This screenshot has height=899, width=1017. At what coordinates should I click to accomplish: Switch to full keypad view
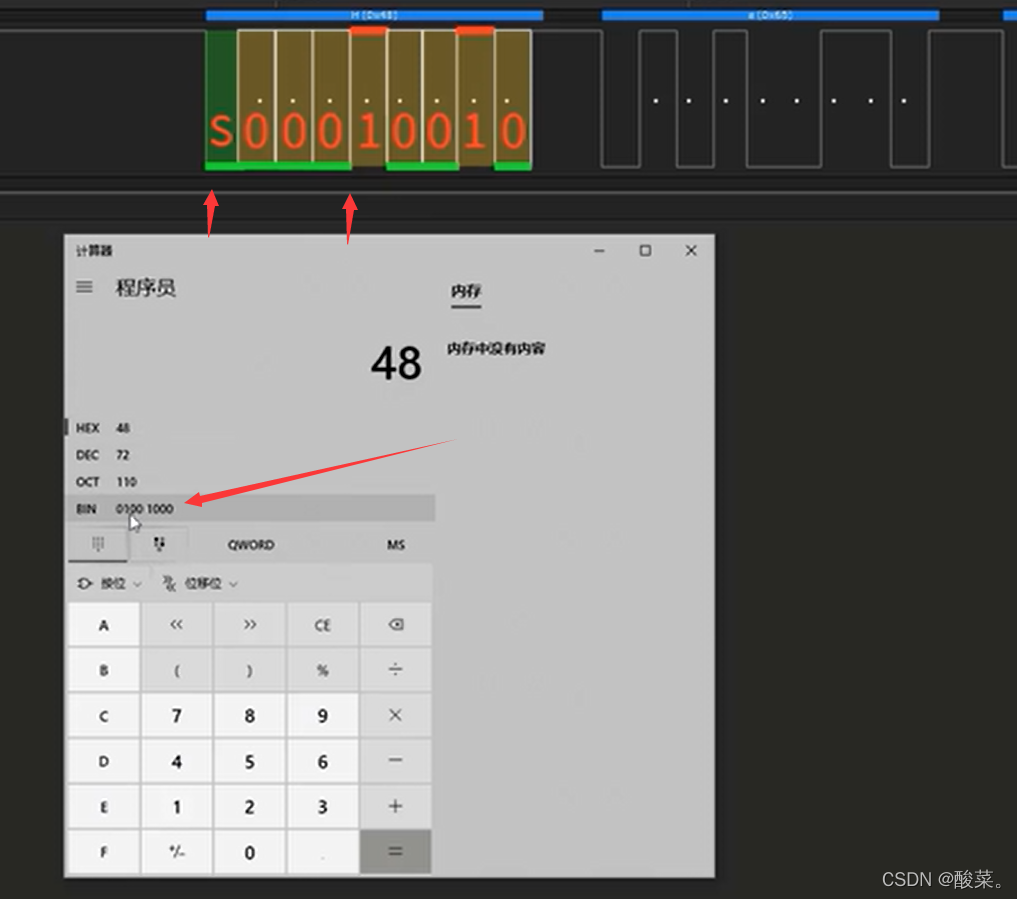pyautogui.click(x=98, y=544)
